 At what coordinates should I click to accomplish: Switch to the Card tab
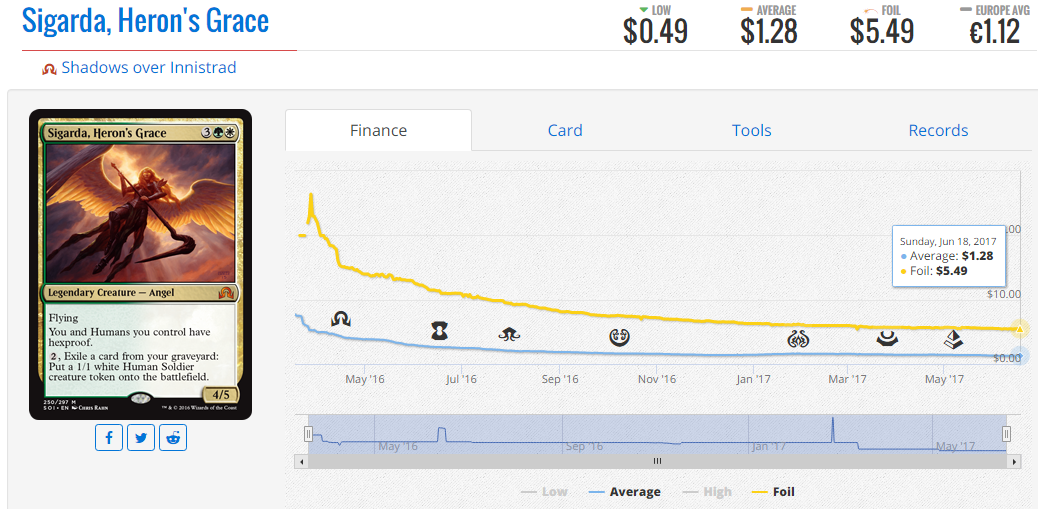point(565,130)
